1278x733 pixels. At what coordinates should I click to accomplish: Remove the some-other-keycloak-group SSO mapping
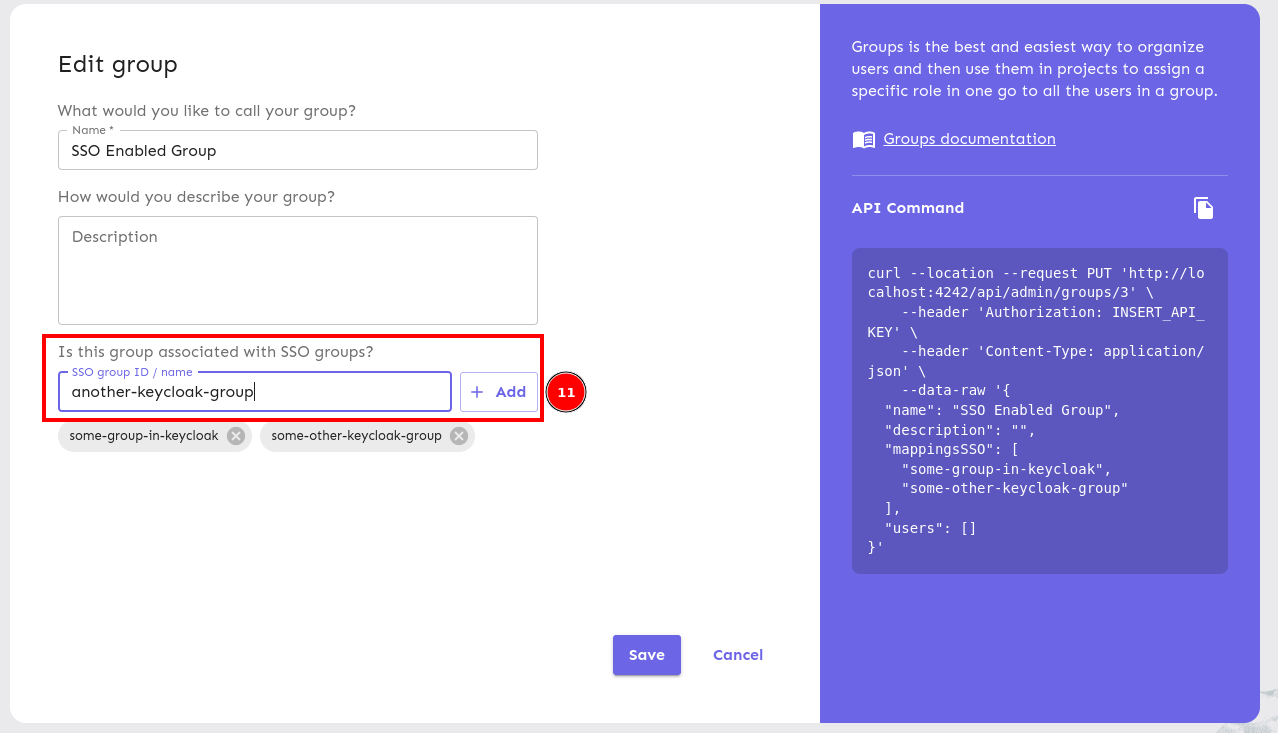click(457, 435)
